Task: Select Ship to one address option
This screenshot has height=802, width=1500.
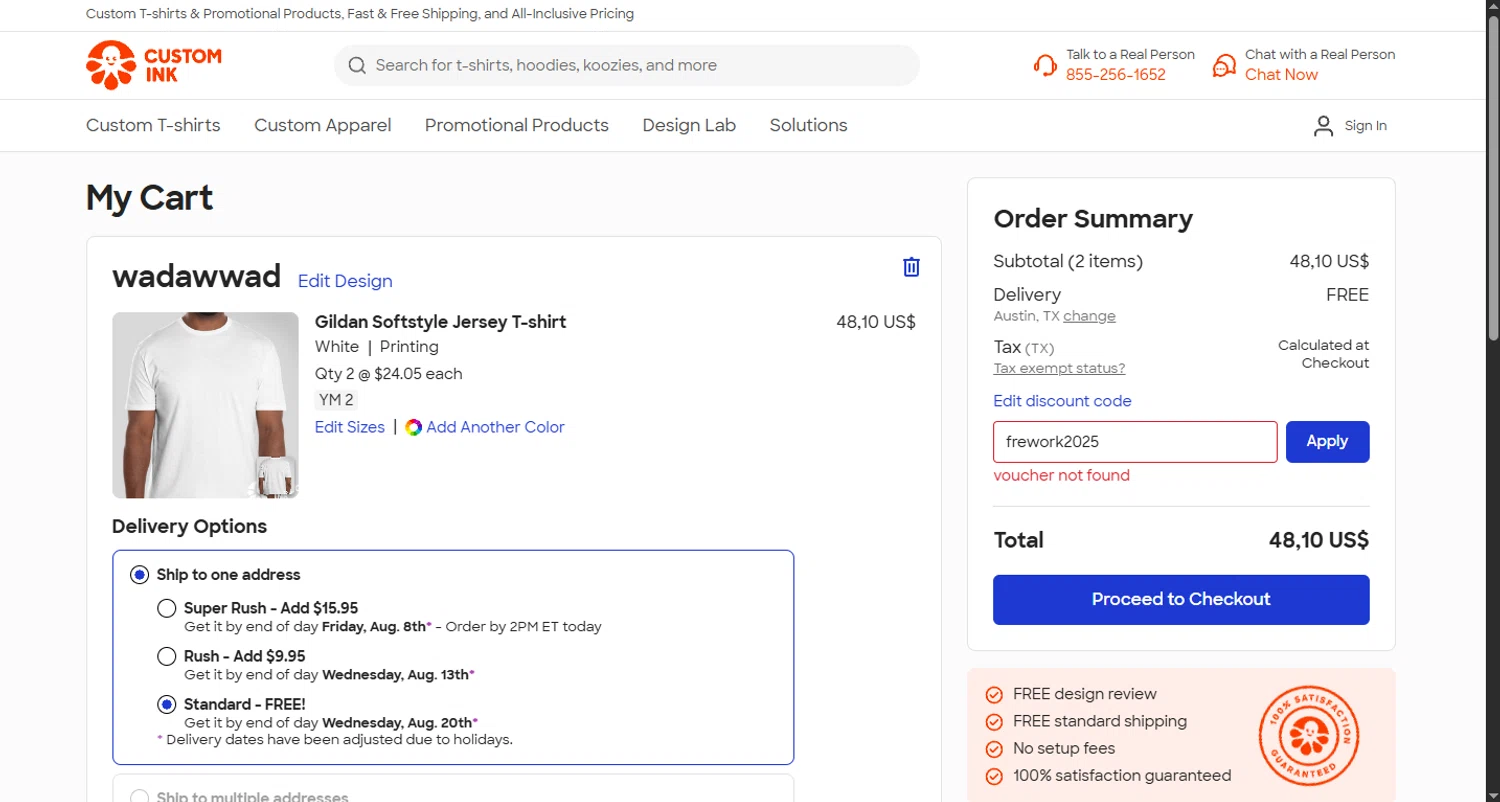Action: coord(140,575)
